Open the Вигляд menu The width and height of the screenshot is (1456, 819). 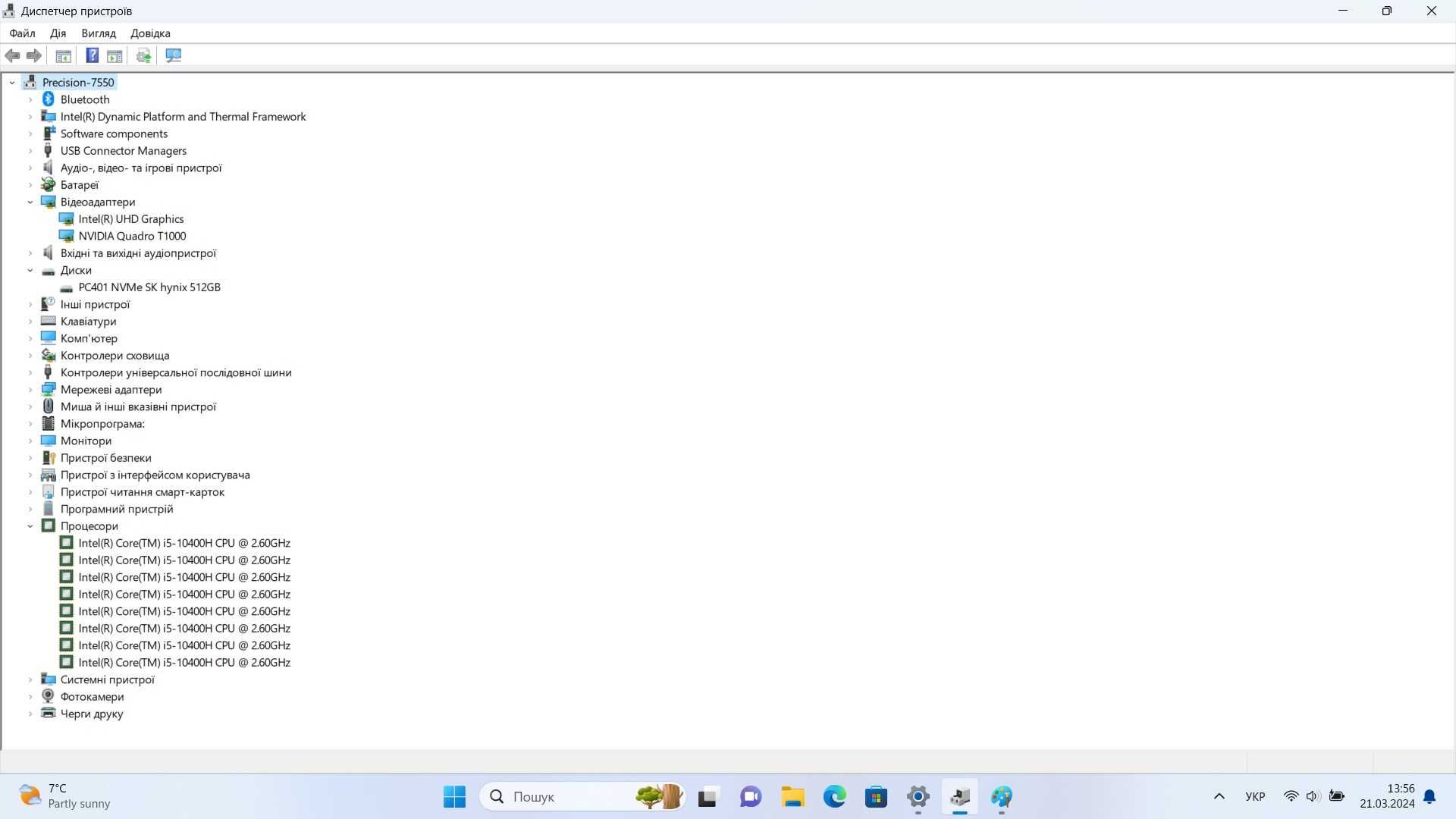click(99, 33)
